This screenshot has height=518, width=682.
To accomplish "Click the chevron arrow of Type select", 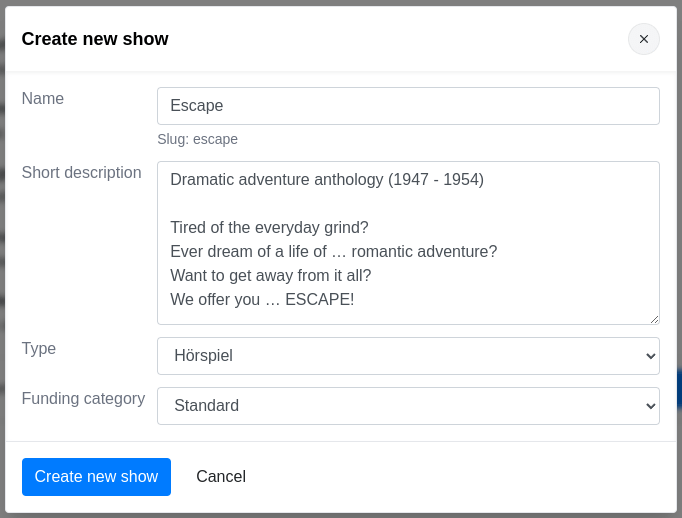I will pyautogui.click(x=650, y=356).
